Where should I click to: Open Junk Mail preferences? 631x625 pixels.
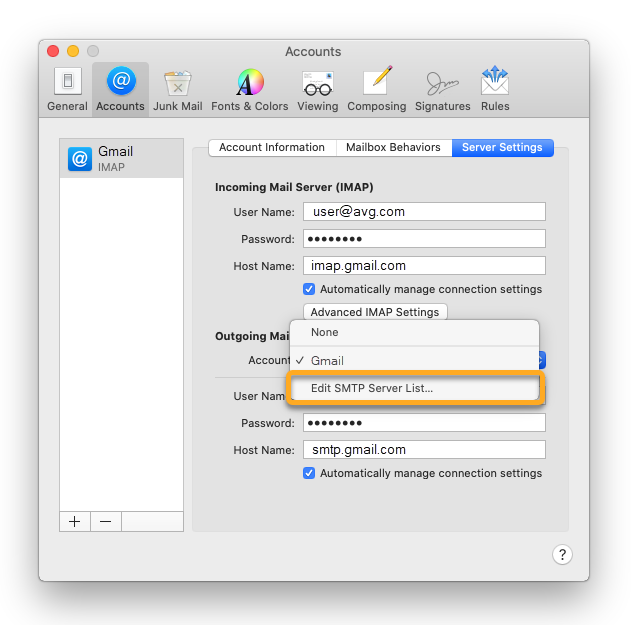click(x=177, y=89)
